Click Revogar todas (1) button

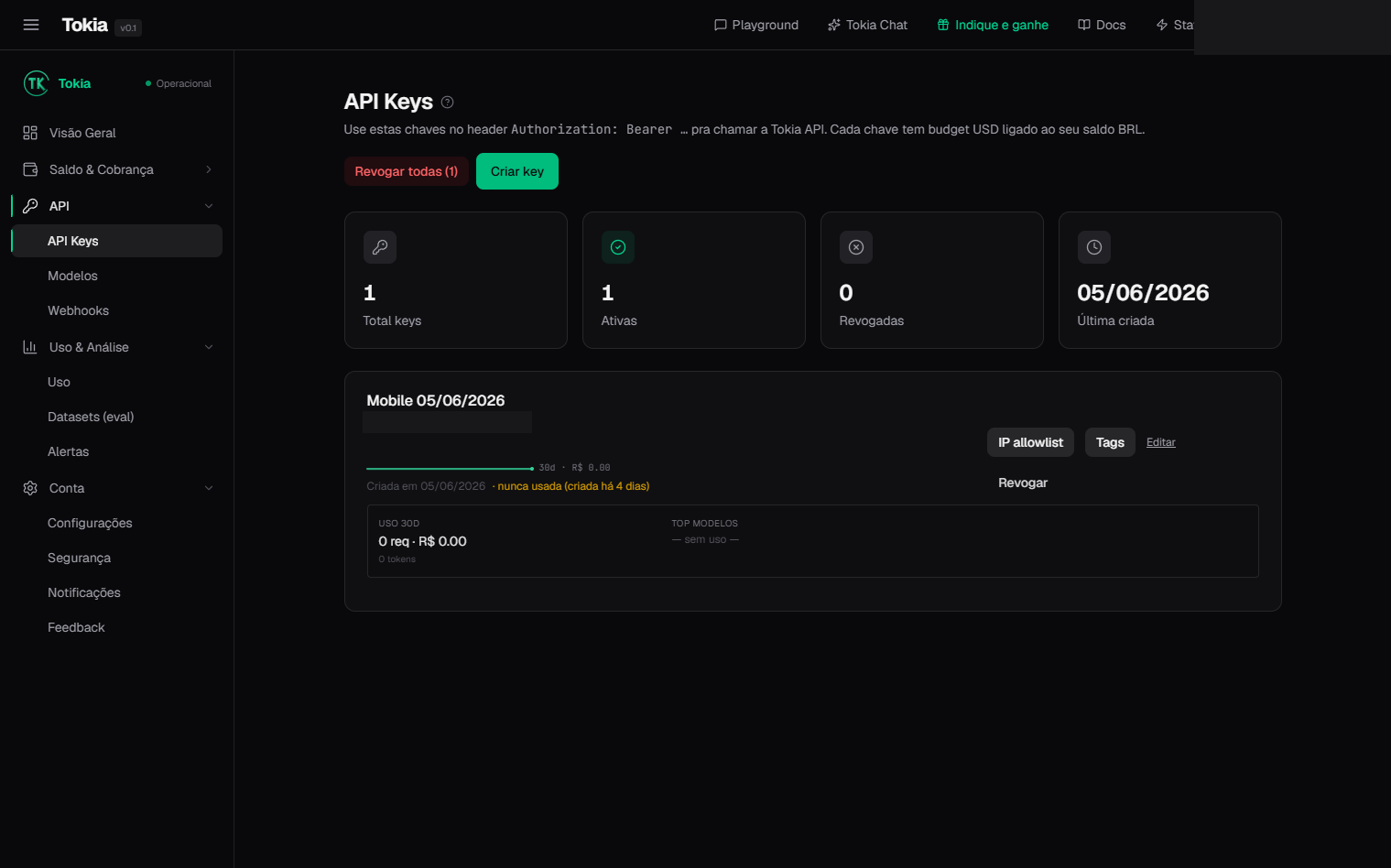click(407, 171)
